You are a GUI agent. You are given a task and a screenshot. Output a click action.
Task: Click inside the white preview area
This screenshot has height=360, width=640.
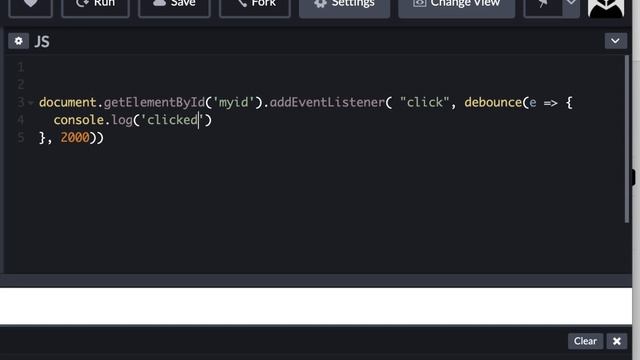click(316, 306)
